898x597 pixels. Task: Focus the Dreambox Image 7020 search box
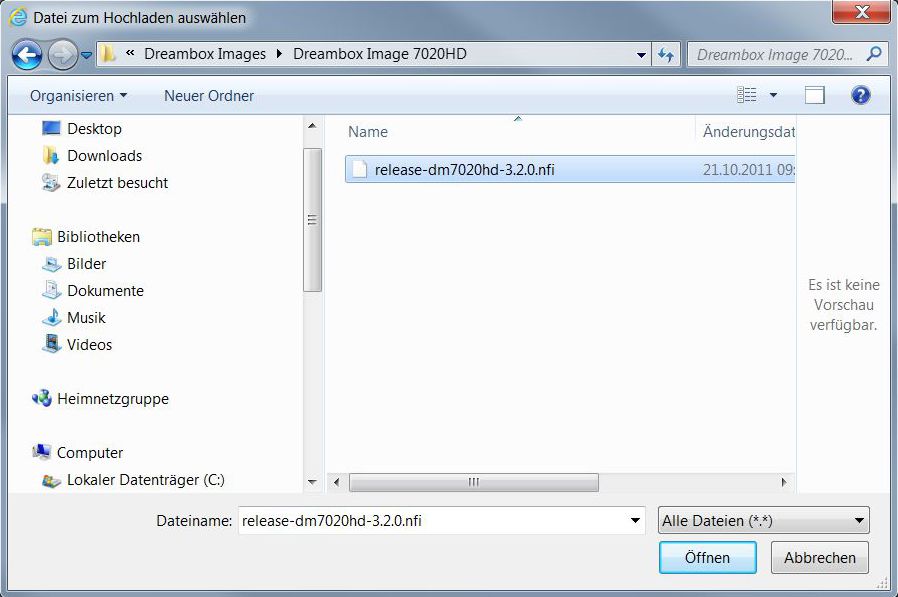point(775,55)
